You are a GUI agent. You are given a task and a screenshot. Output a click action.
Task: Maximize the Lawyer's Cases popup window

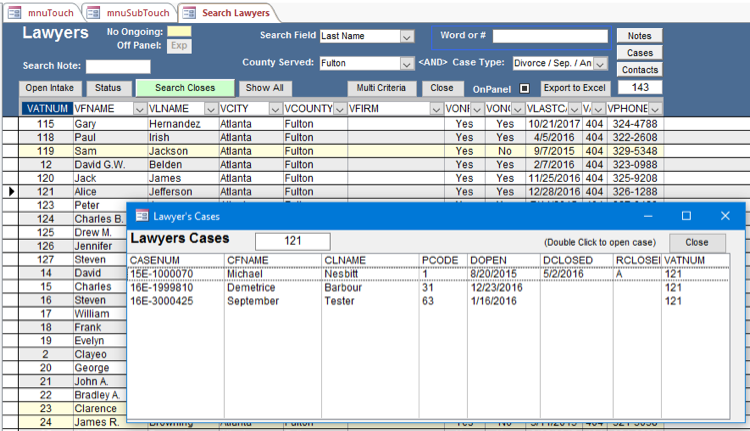pyautogui.click(x=686, y=215)
